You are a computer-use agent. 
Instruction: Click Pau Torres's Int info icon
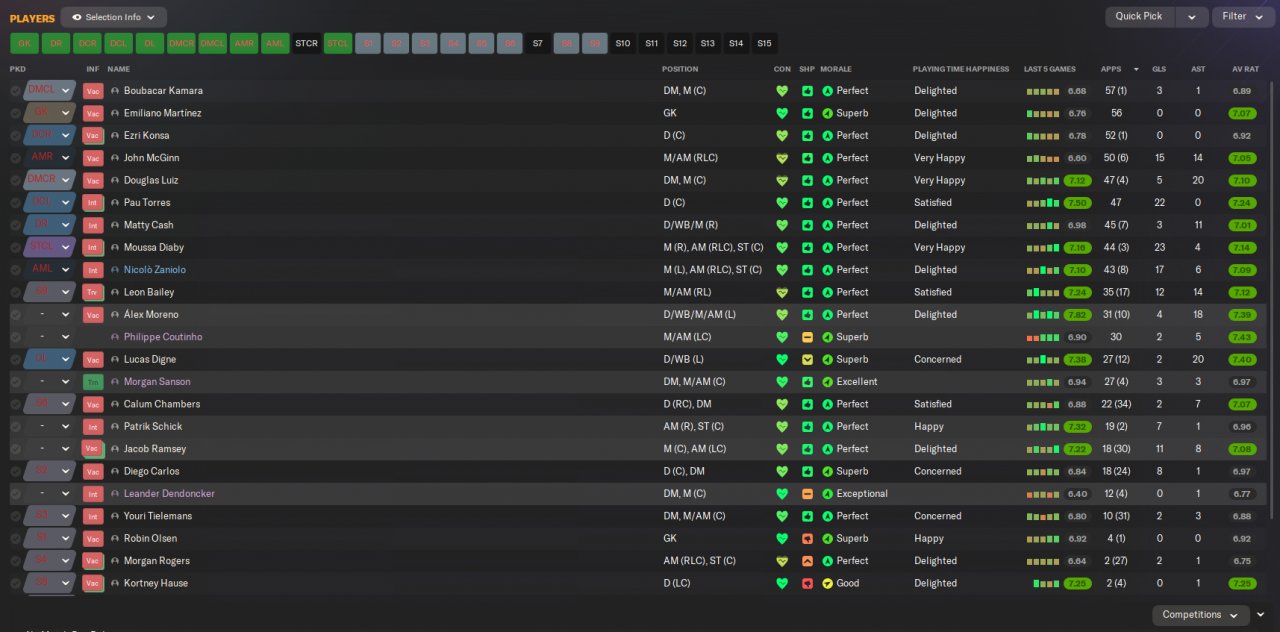pos(93,203)
